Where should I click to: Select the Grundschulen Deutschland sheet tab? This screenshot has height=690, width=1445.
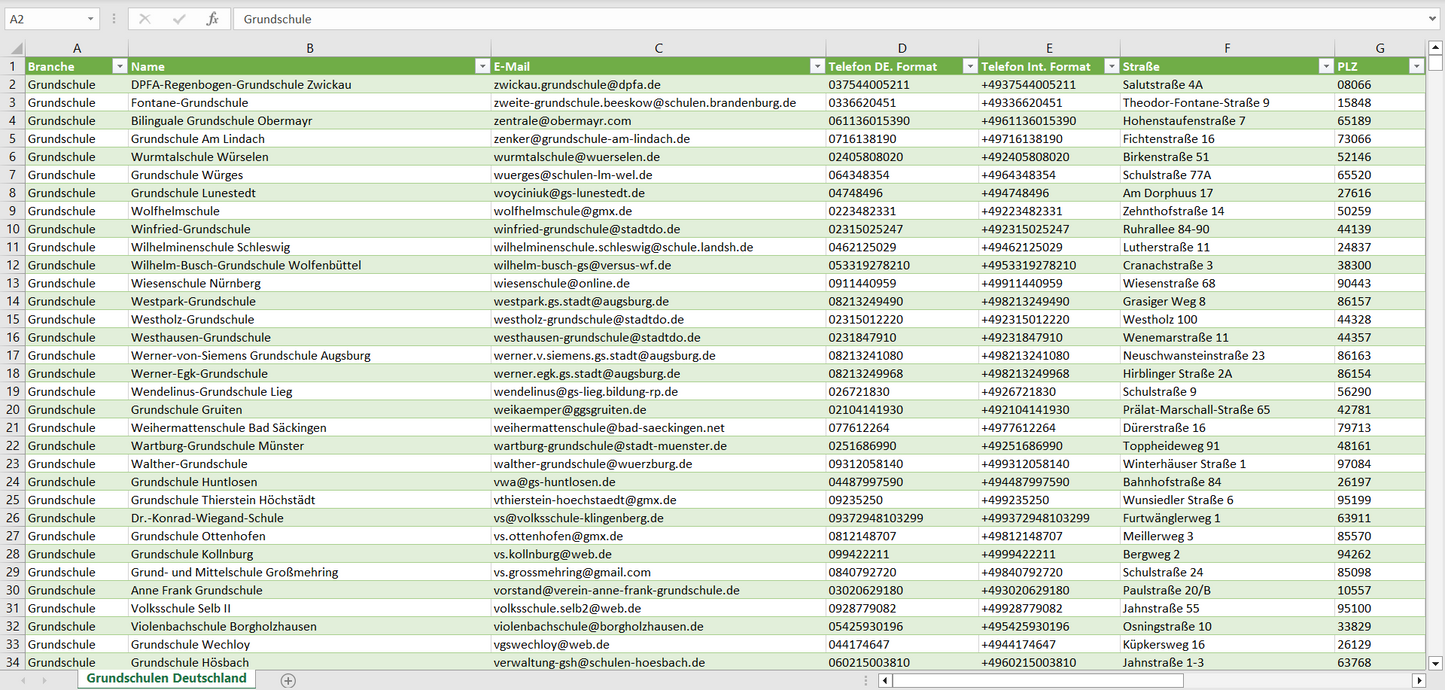tap(166, 678)
